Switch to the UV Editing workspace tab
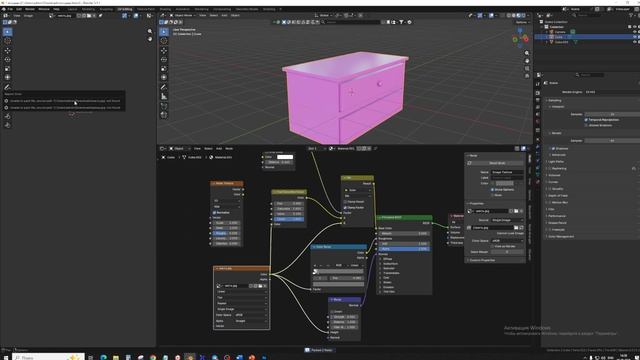640x360 pixels. click(x=124, y=9)
